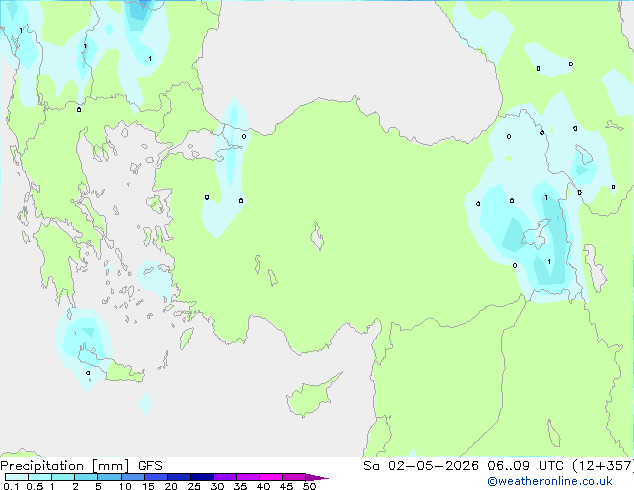Click the over-50 mm arrow tip of legend

tap(317, 477)
